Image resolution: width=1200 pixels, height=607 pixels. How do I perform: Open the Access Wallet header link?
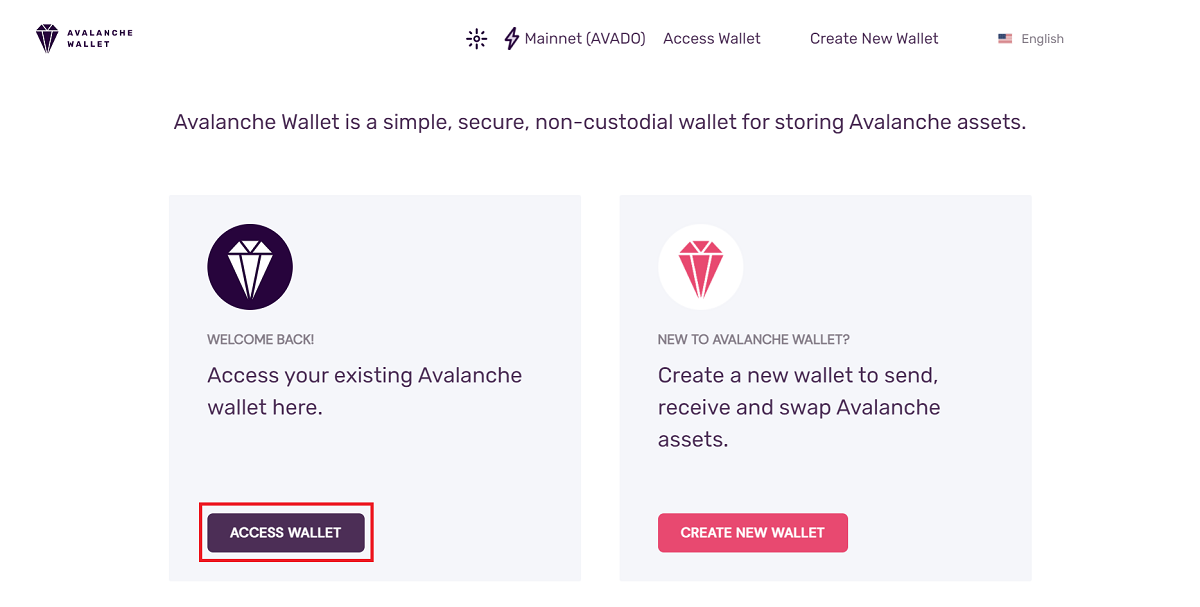pos(712,39)
